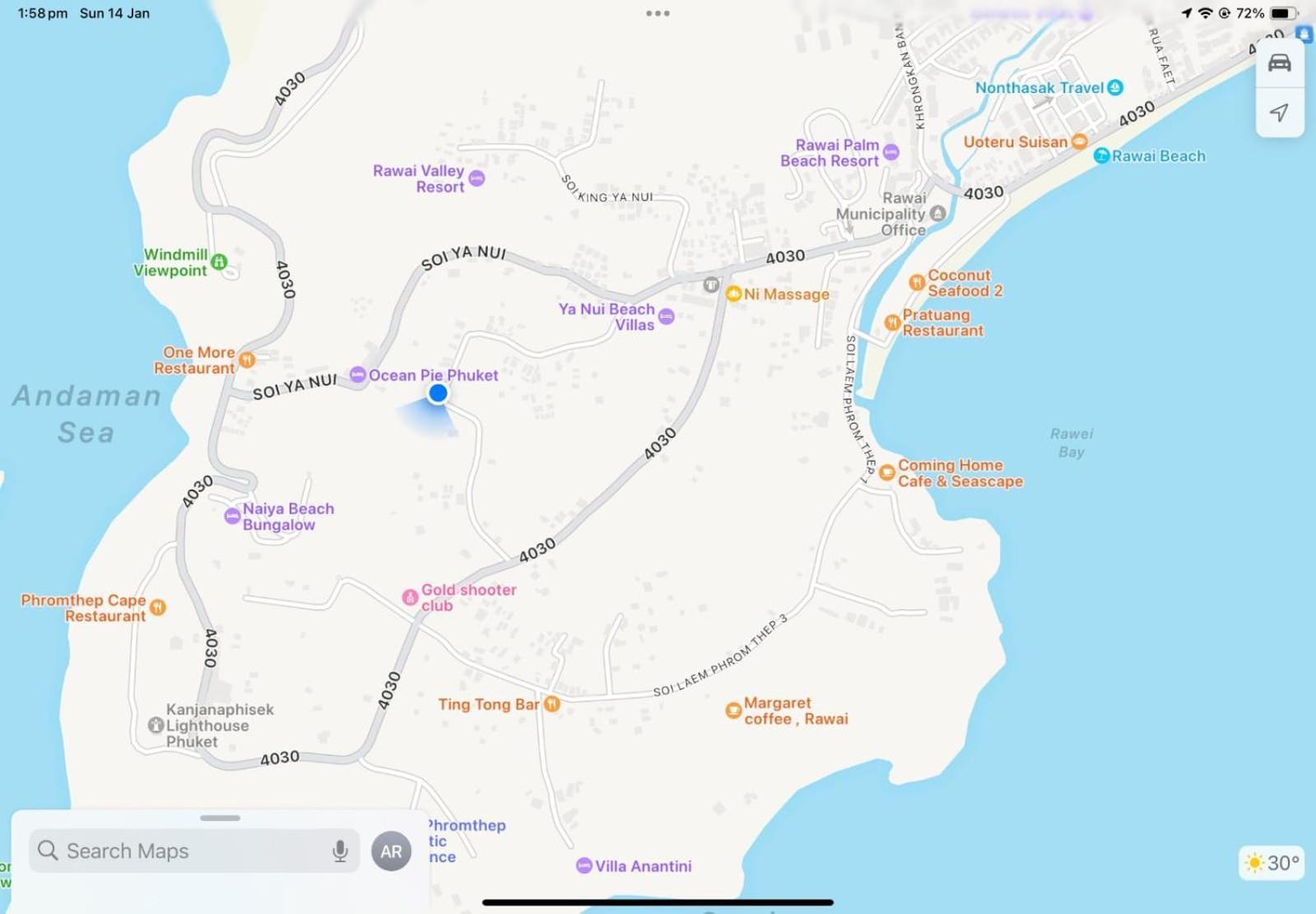Select Ting Tong Bar pin

pos(552,704)
